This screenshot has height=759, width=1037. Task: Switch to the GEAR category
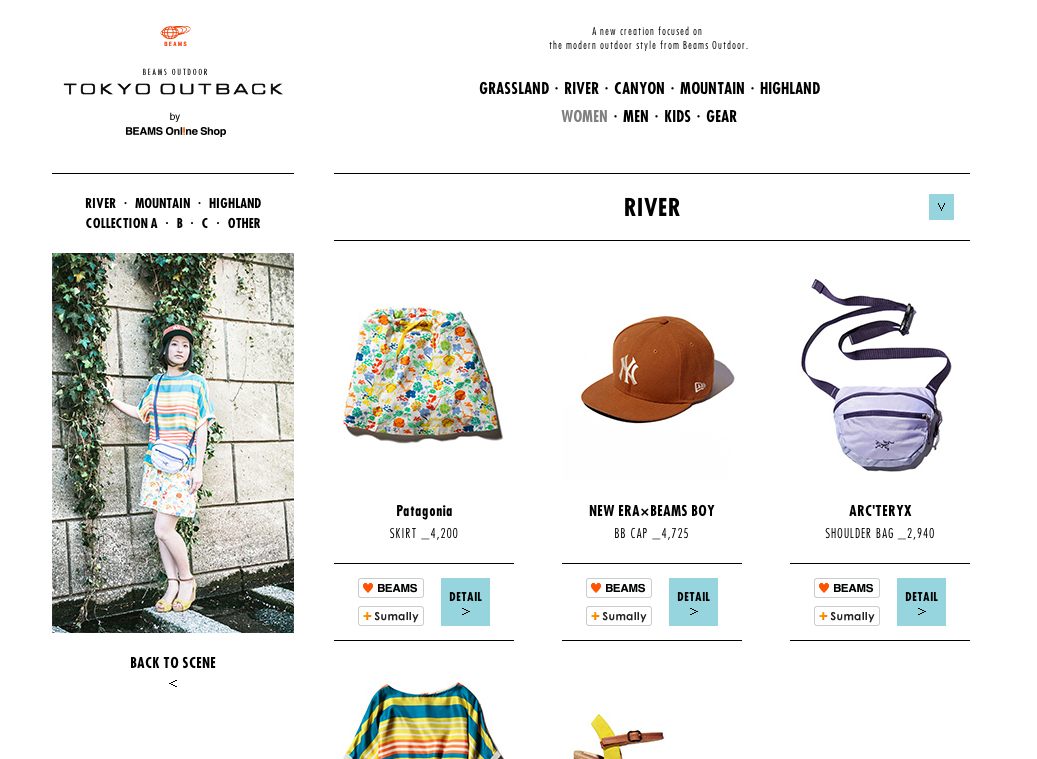(722, 116)
